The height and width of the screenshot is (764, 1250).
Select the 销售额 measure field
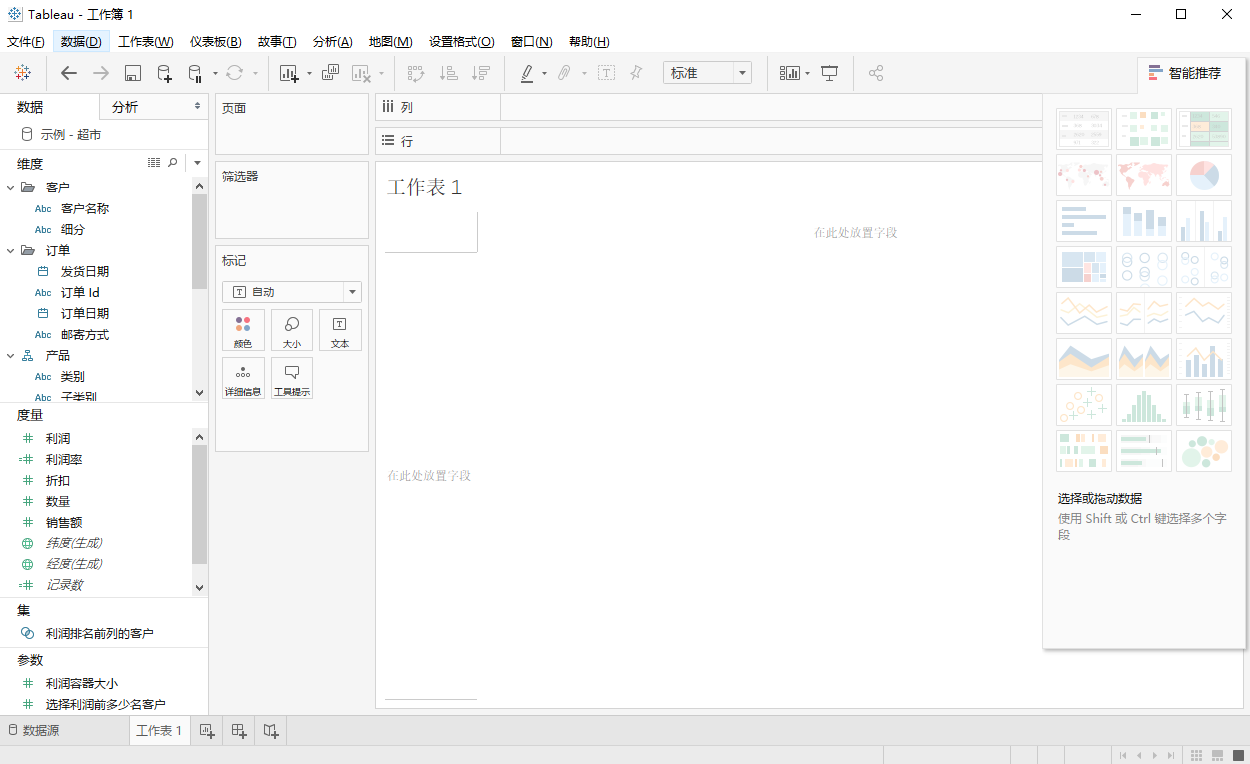point(64,523)
